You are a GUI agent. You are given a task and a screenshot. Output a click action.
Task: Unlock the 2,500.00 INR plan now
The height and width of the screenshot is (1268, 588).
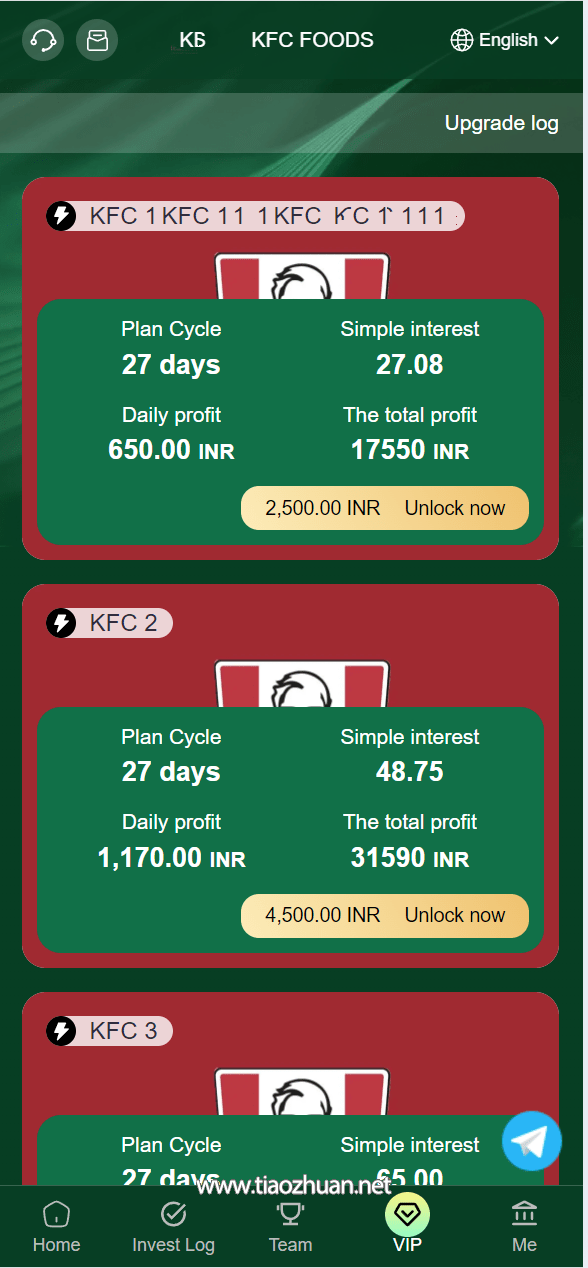[385, 508]
